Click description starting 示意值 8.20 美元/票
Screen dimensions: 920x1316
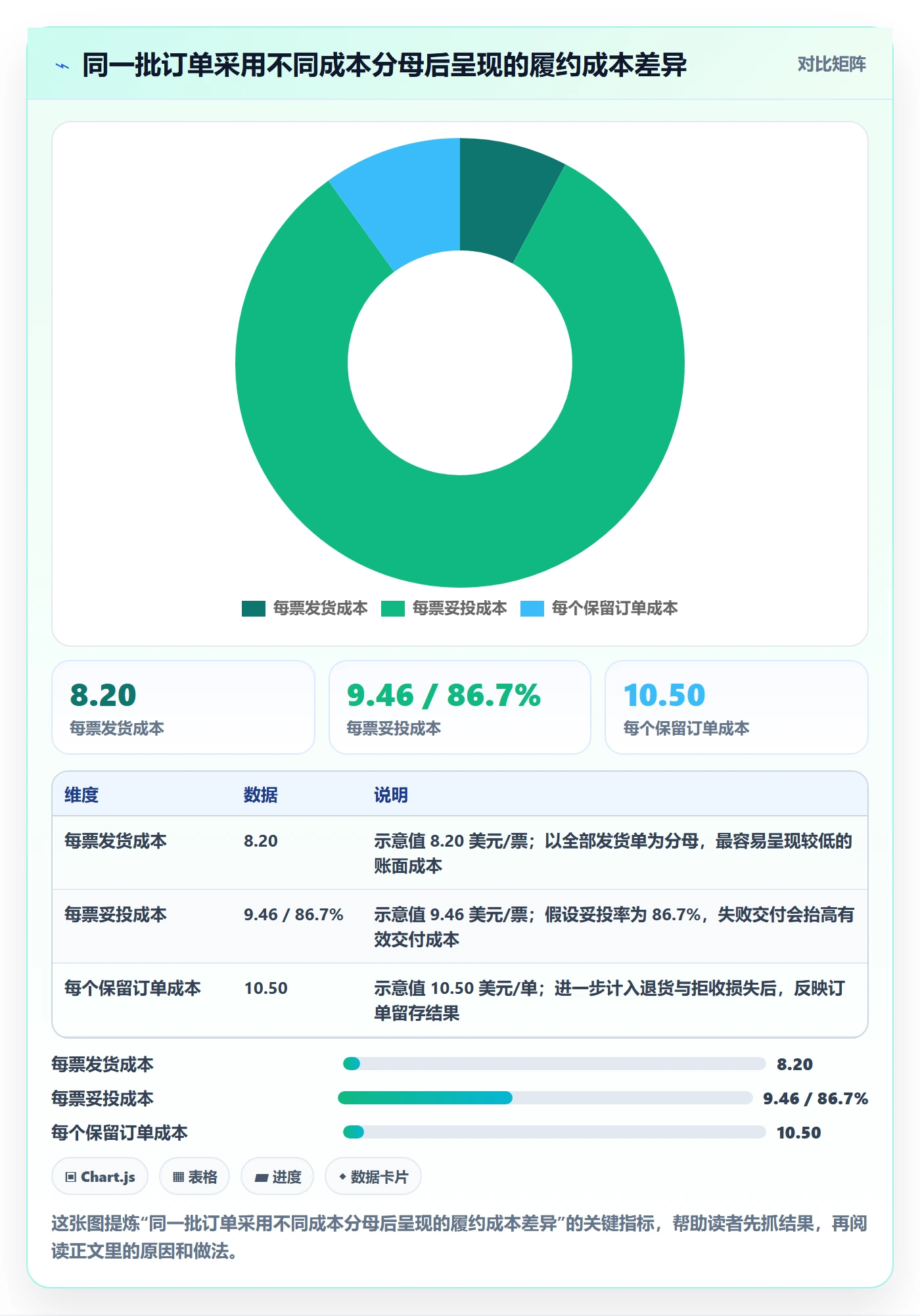(614, 853)
